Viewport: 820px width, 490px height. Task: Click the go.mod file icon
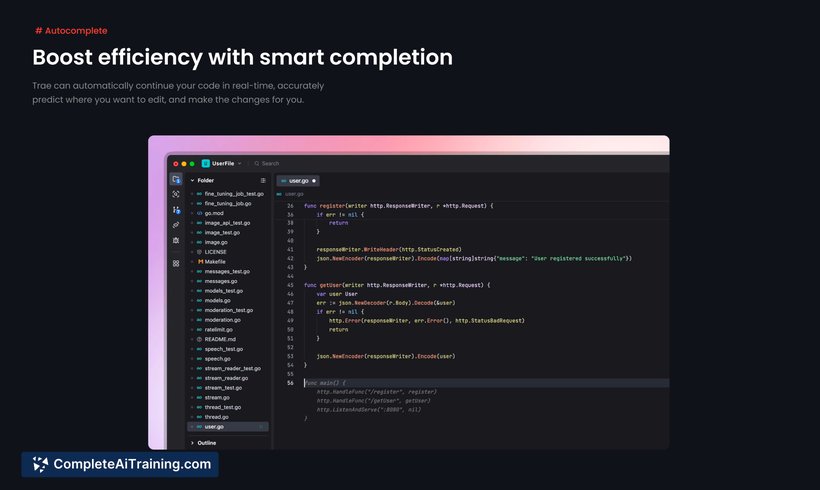click(199, 213)
